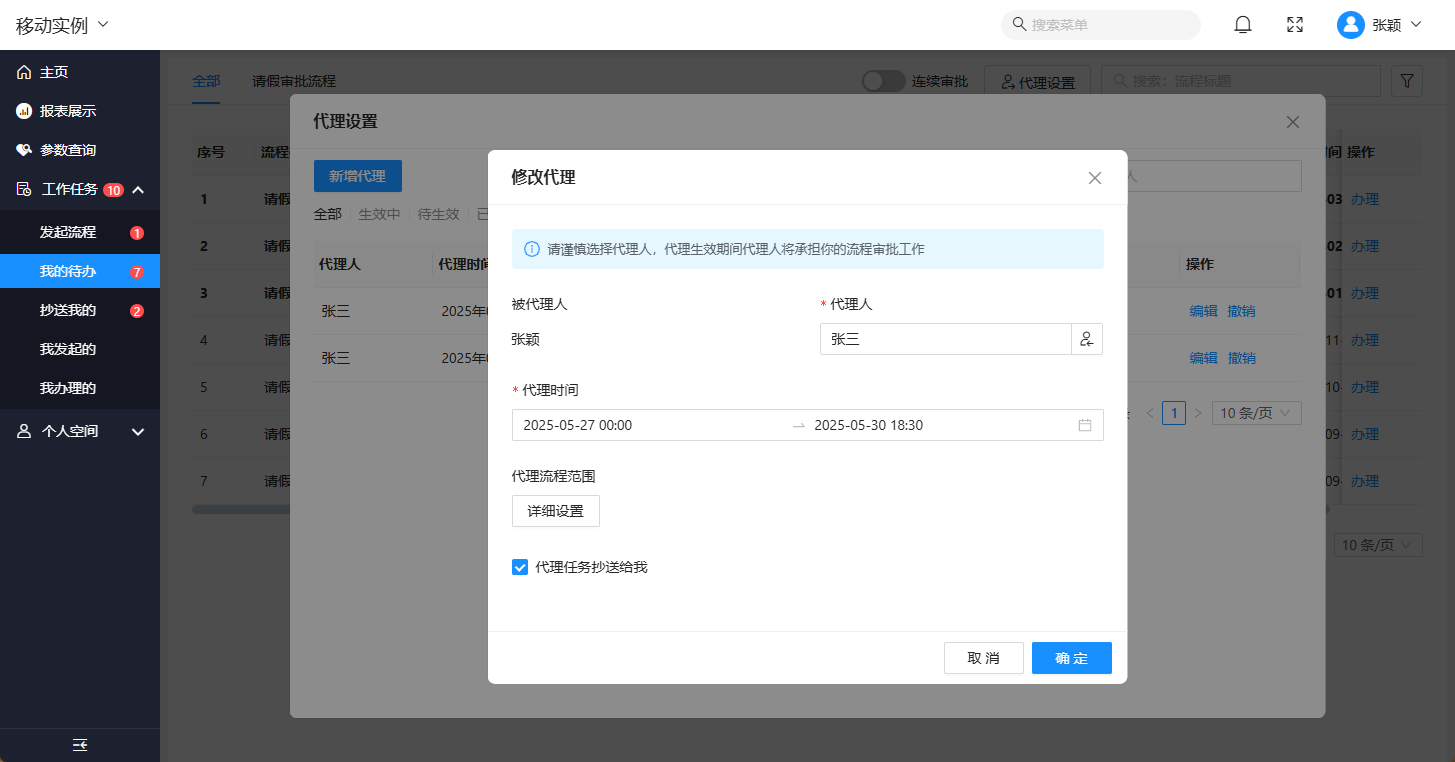Click 张颖 user avatar icon

(1351, 25)
